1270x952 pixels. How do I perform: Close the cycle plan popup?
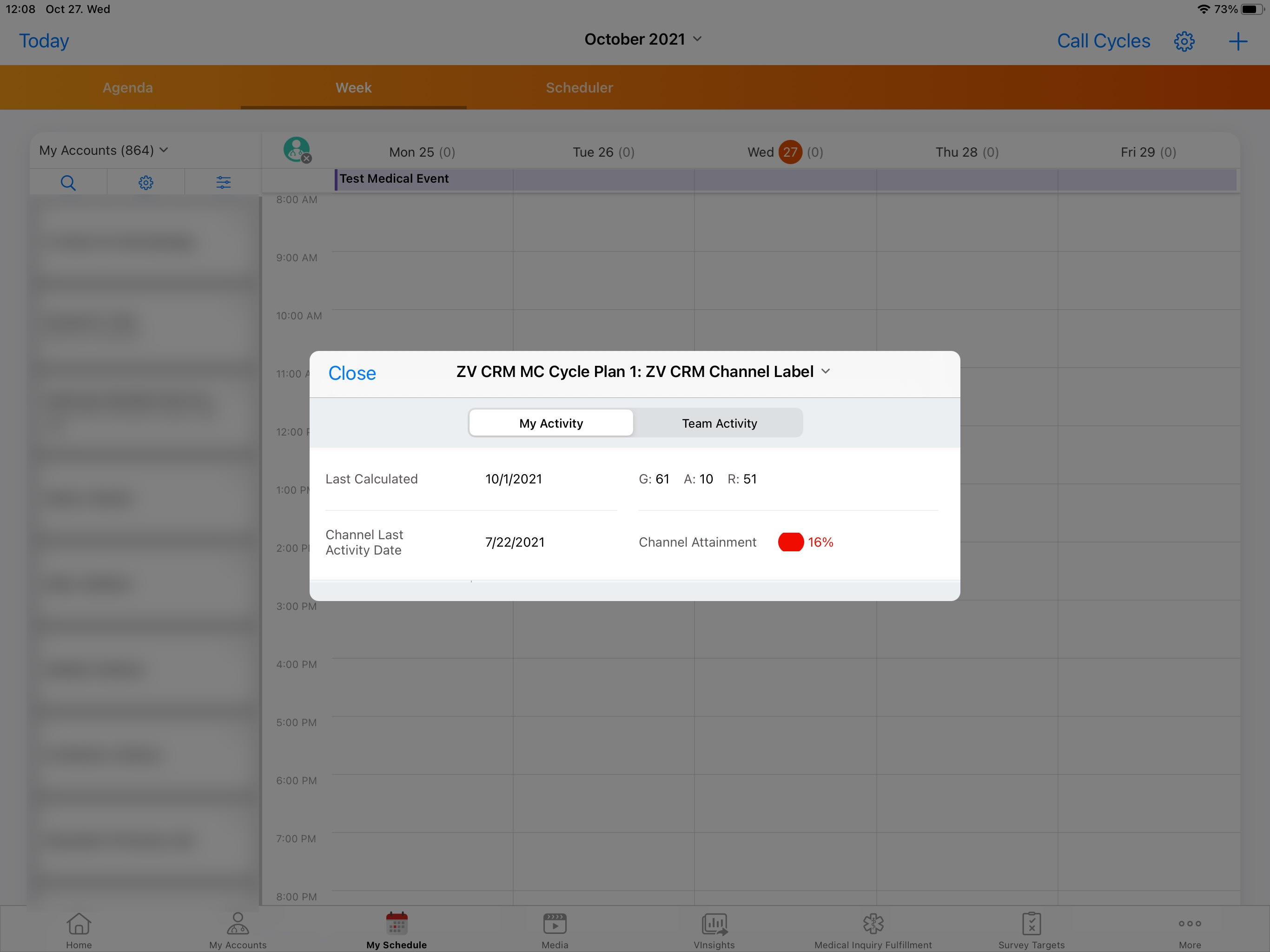pyautogui.click(x=351, y=373)
